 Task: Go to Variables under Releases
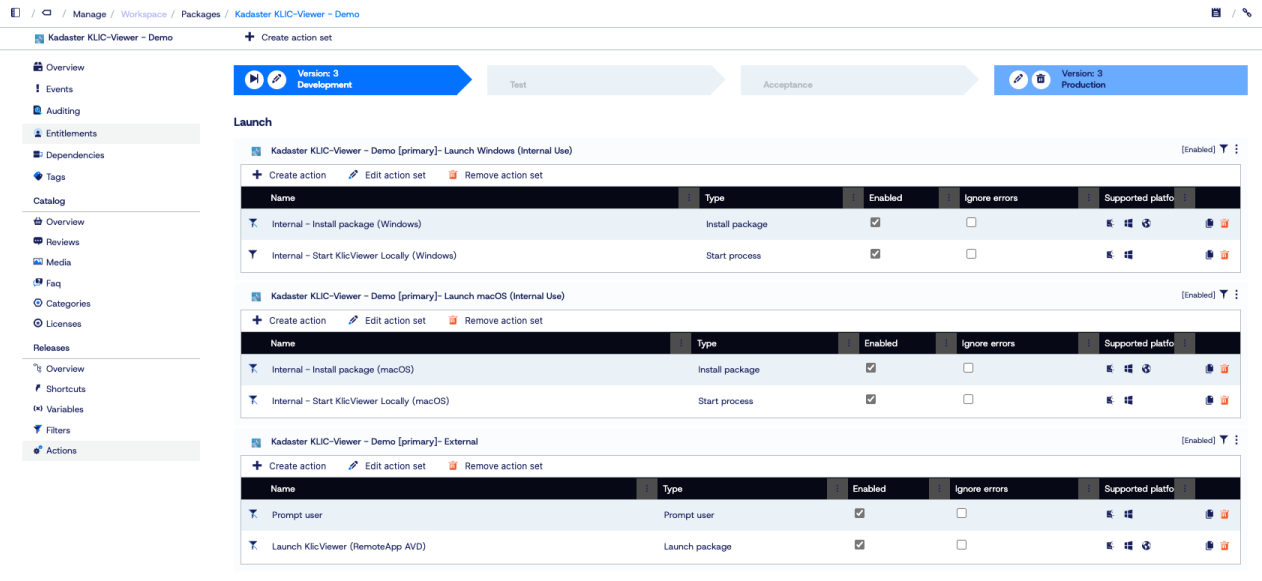(x=64, y=409)
